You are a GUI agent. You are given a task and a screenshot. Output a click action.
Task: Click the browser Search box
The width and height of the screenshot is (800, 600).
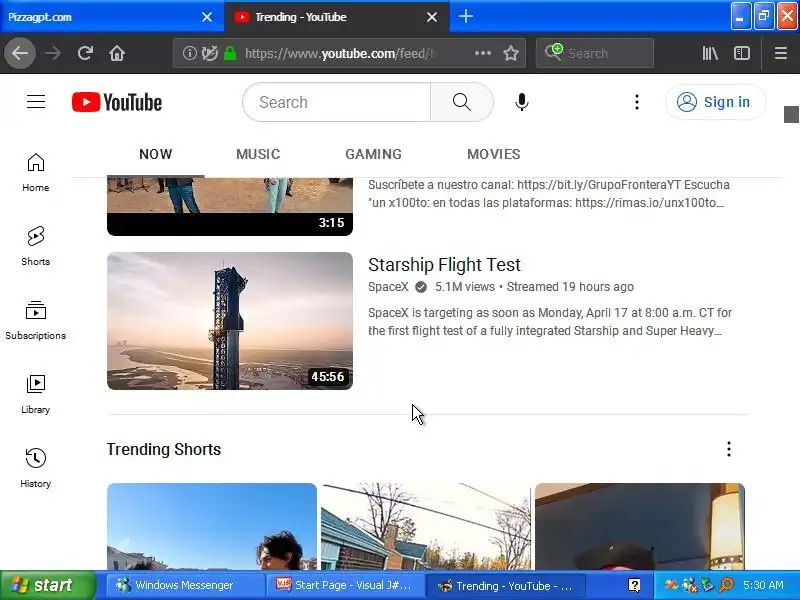595,53
